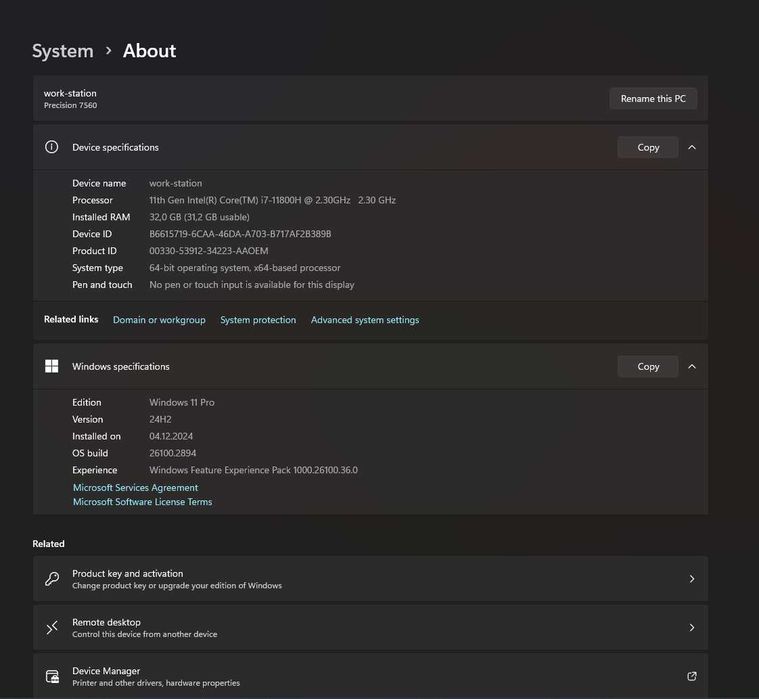Click the OS build value 26100.2894

pyautogui.click(x=172, y=453)
